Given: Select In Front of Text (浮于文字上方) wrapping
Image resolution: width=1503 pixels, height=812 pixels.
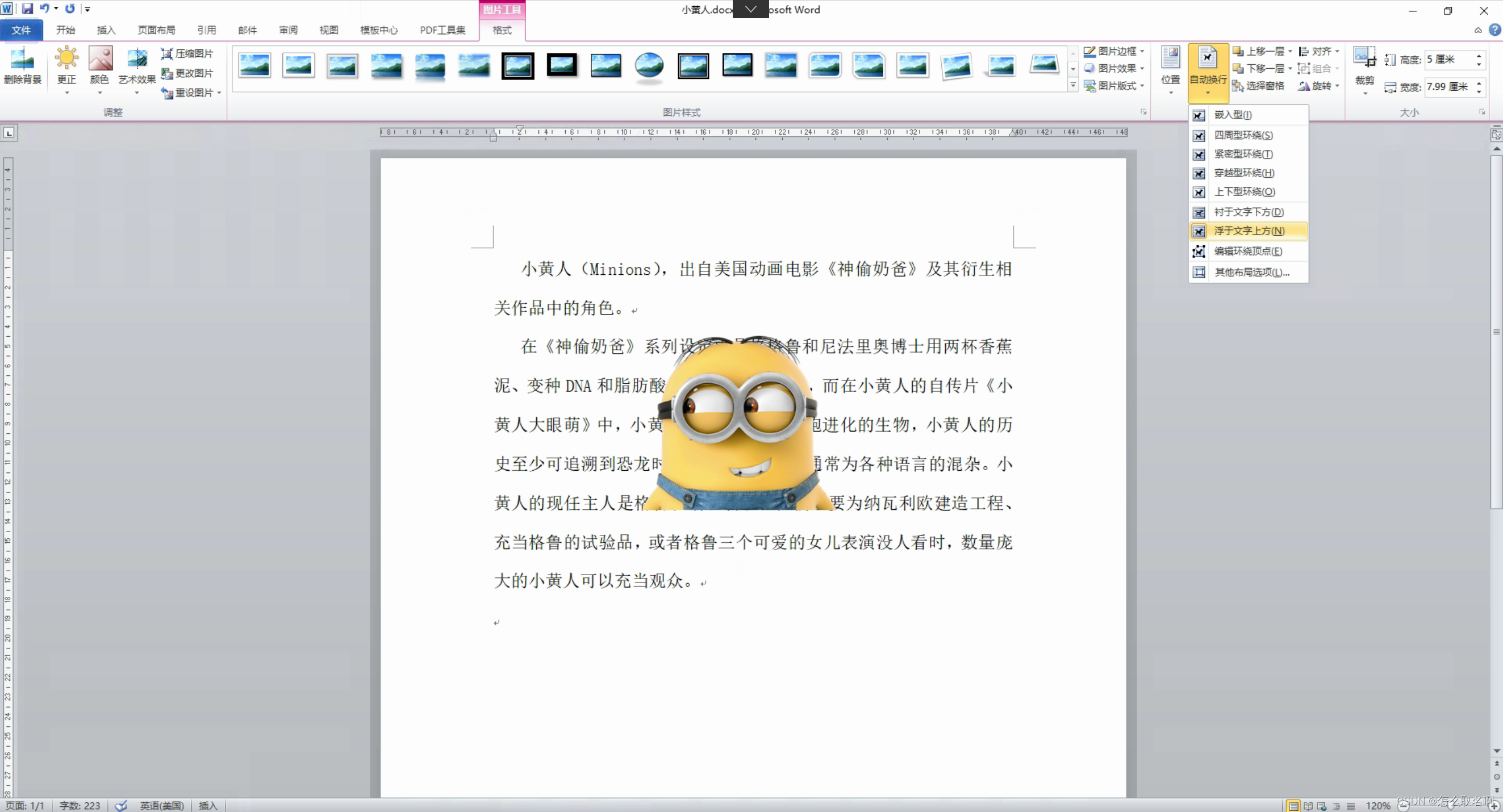Looking at the screenshot, I should [1249, 231].
